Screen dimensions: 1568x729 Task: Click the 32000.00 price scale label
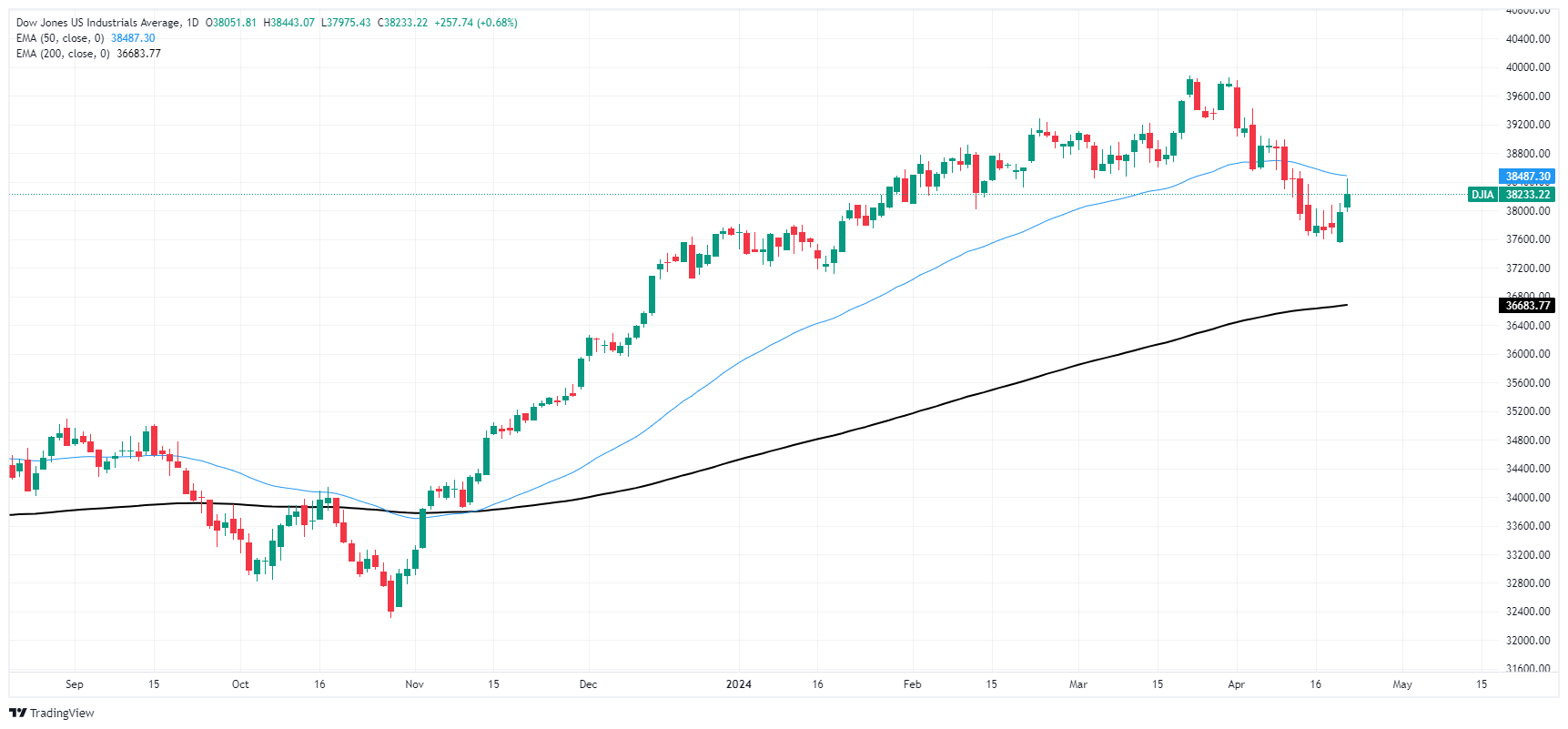click(x=1528, y=641)
